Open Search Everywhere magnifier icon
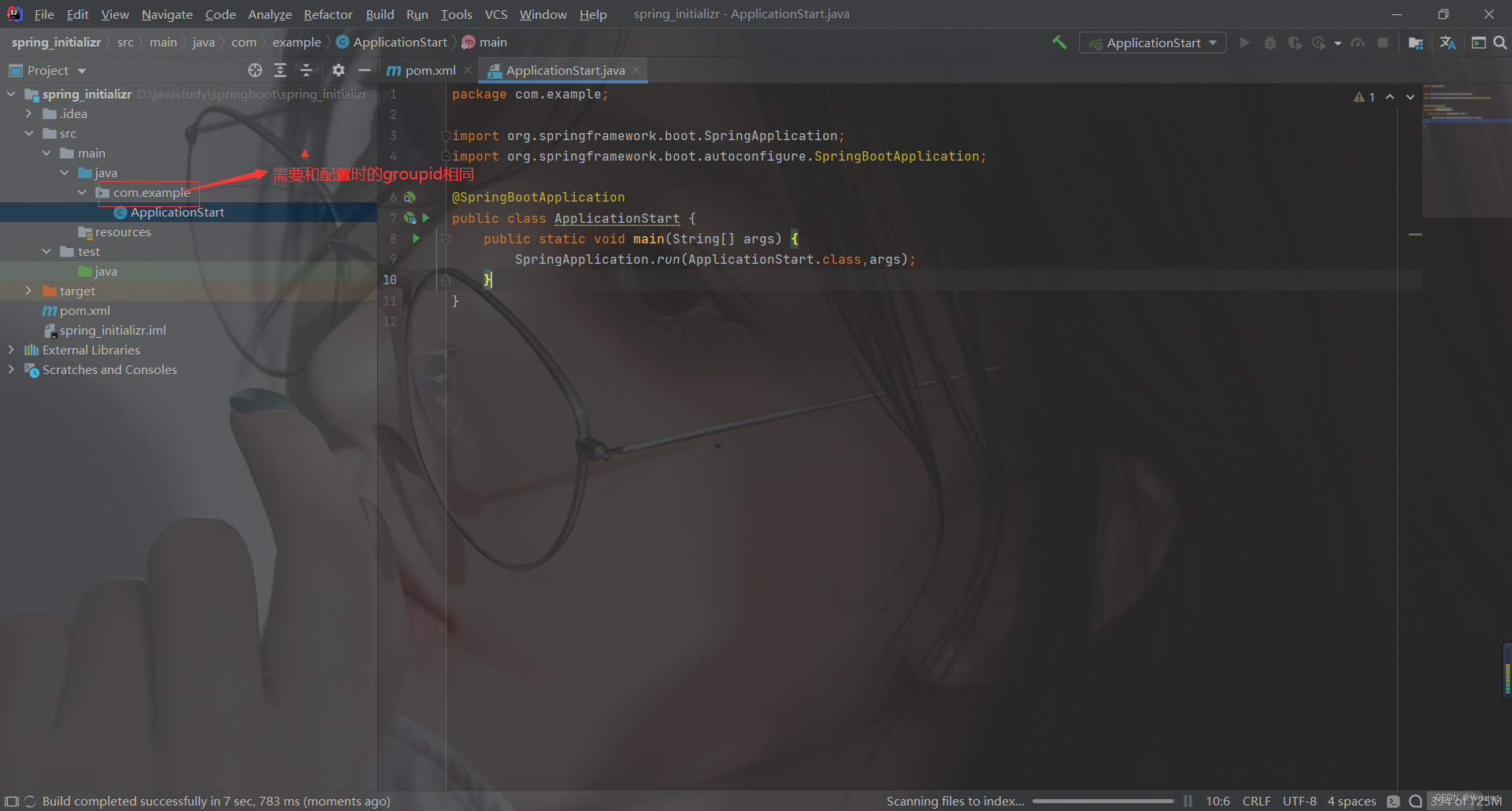 [1500, 43]
